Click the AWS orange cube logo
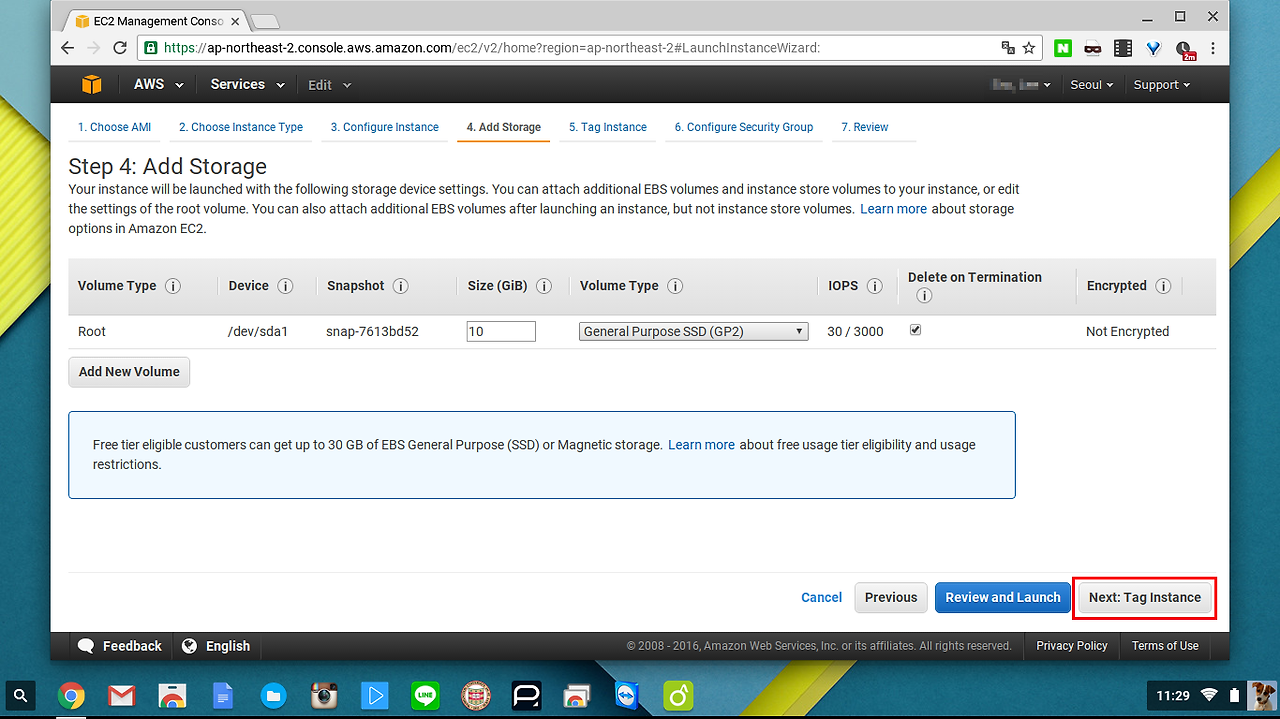 (x=92, y=85)
